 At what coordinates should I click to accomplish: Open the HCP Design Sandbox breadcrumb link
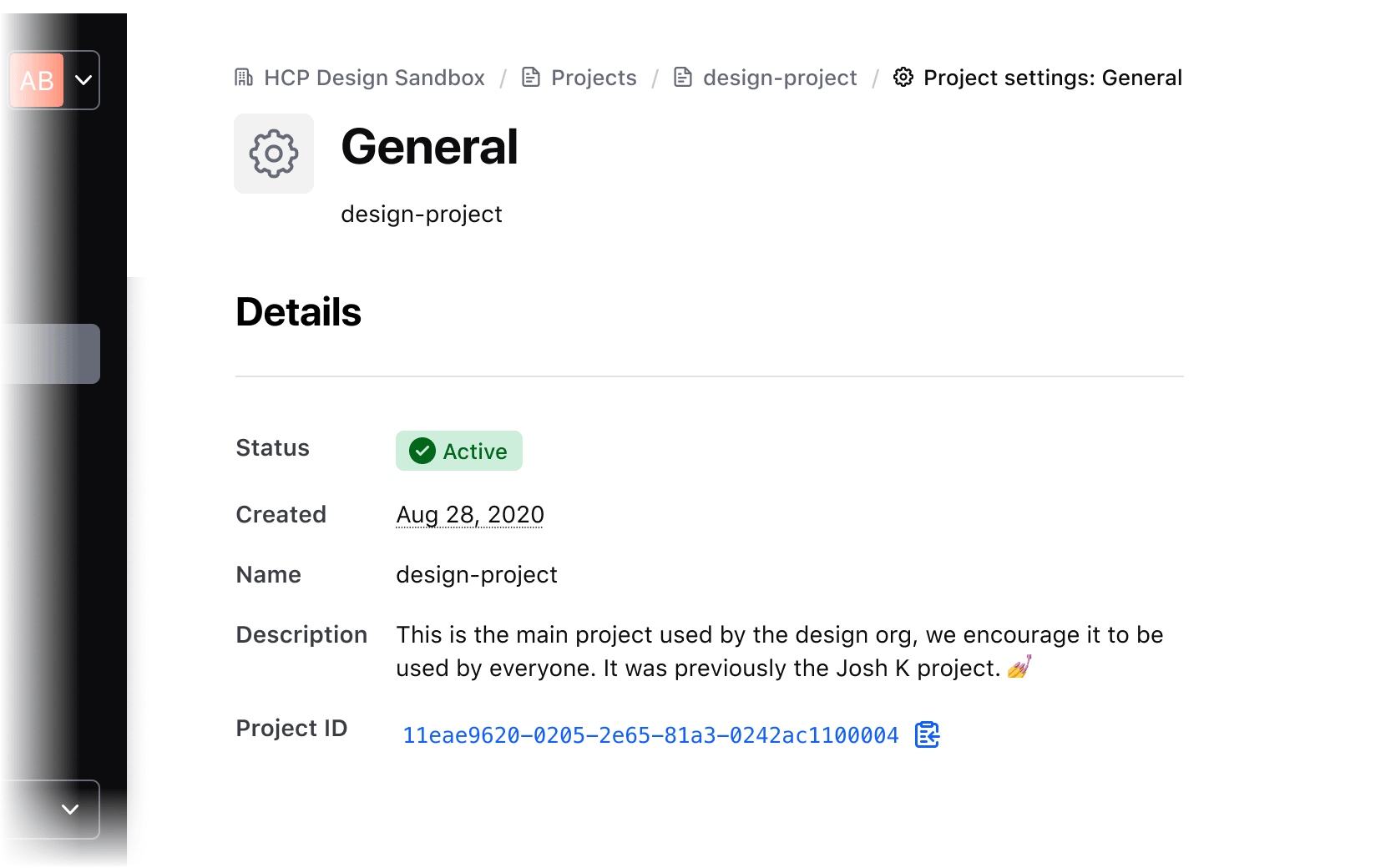(x=373, y=77)
